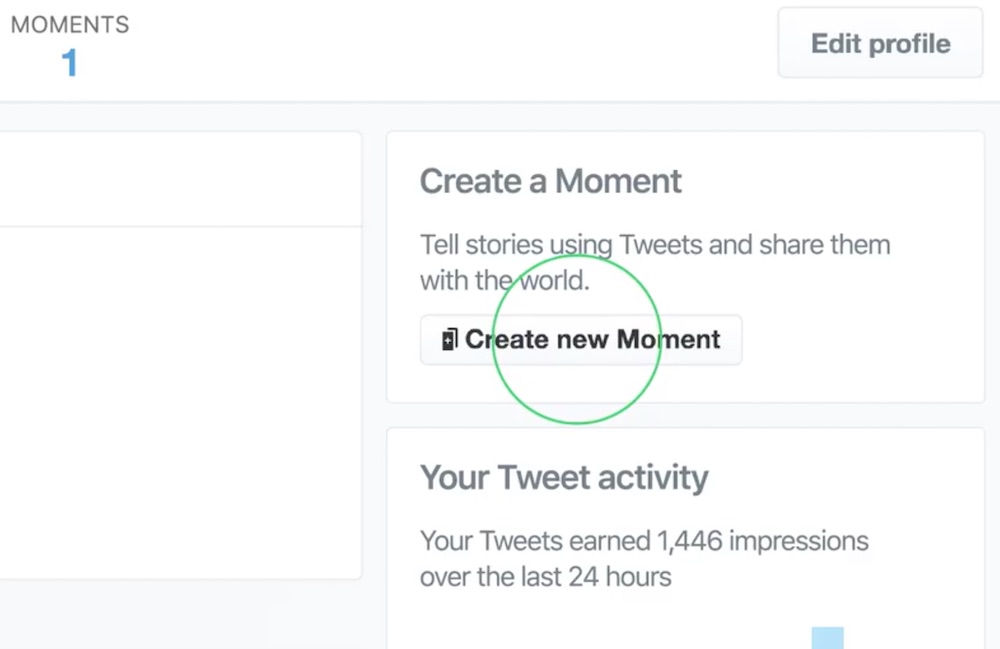This screenshot has width=1000, height=649.
Task: Click the phone-plus icon in Create new Moment
Action: pyautogui.click(x=450, y=339)
